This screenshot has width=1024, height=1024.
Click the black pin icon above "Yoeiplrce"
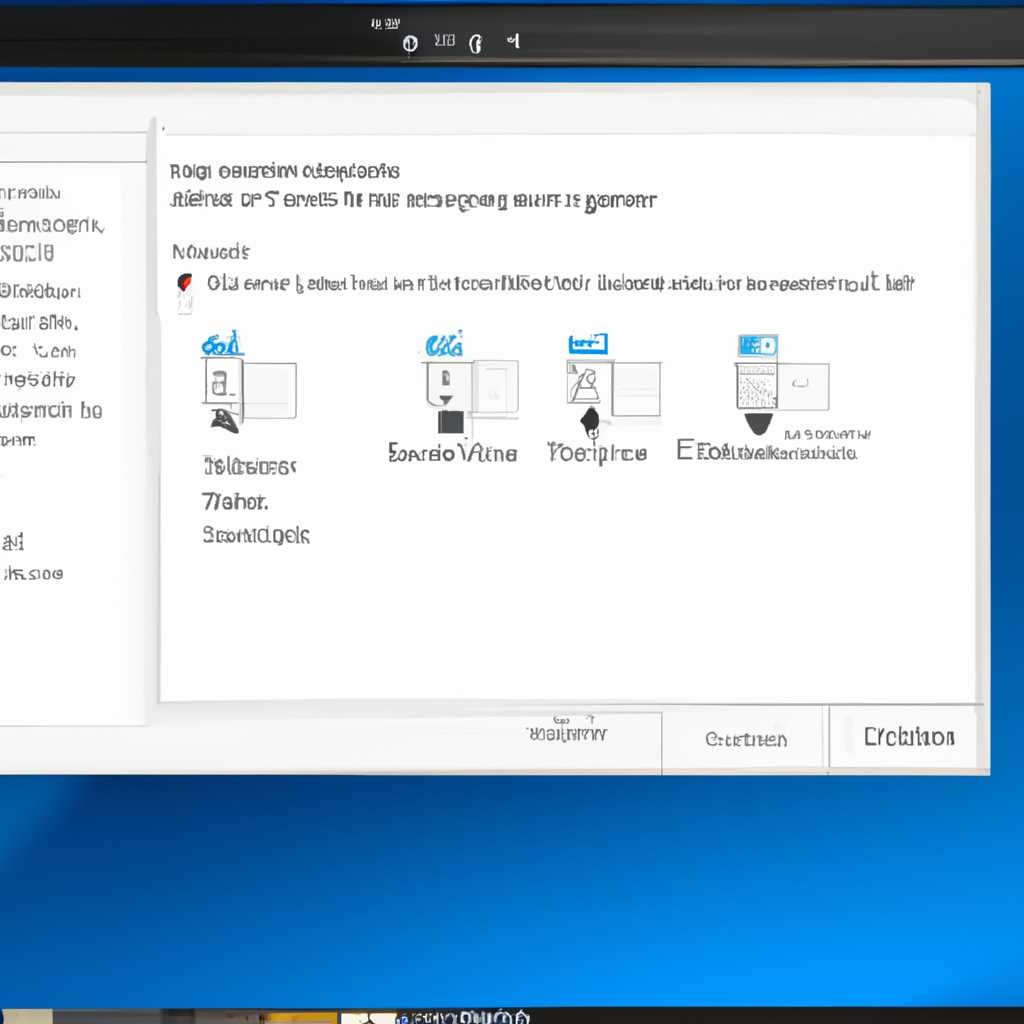click(x=590, y=423)
